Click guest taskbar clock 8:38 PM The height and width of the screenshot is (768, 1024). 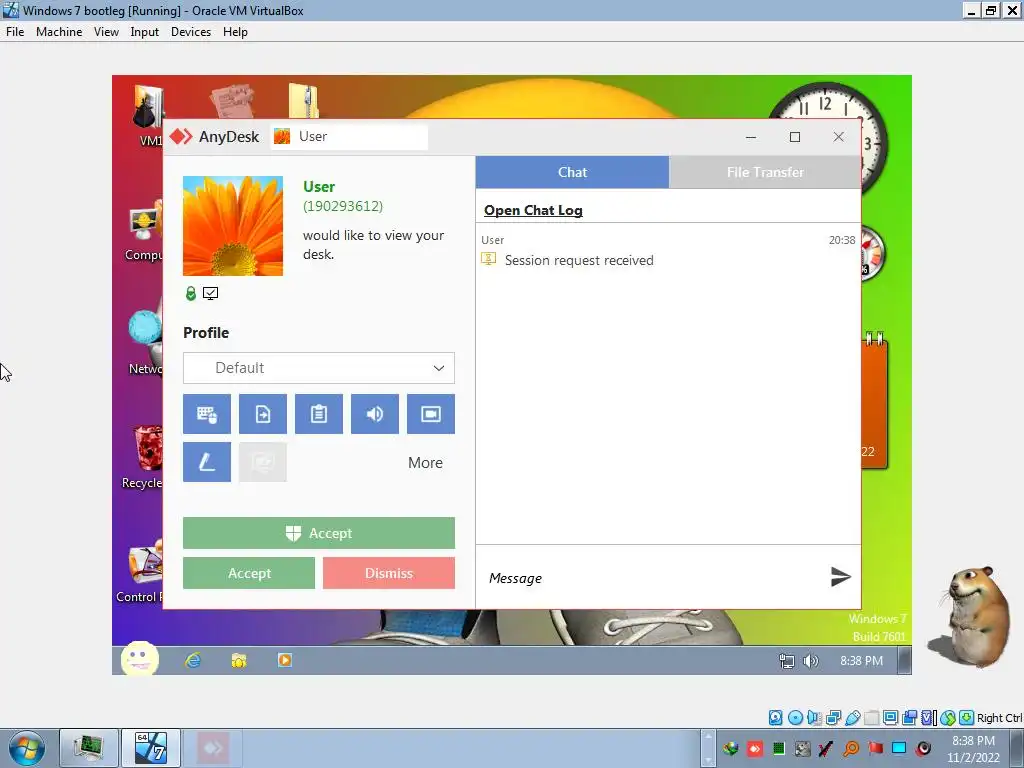(861, 661)
